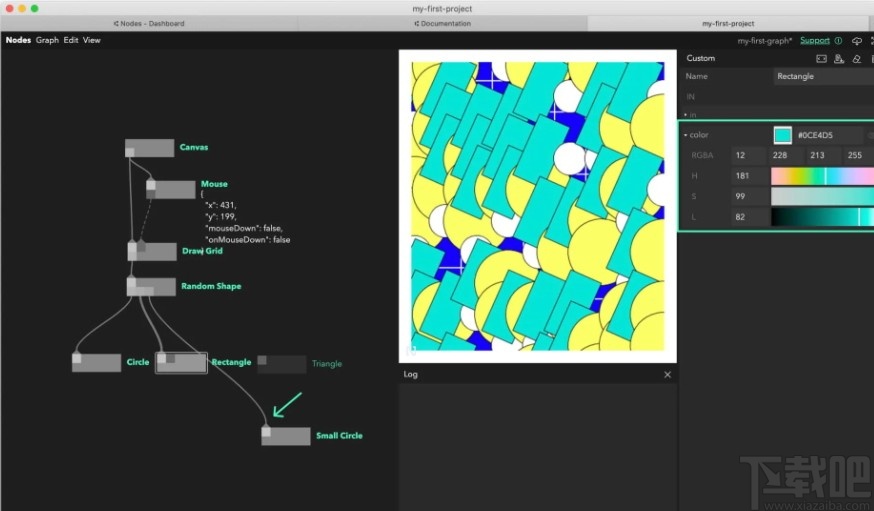Select the Circle node block
The image size is (874, 511).
pyautogui.click(x=96, y=362)
